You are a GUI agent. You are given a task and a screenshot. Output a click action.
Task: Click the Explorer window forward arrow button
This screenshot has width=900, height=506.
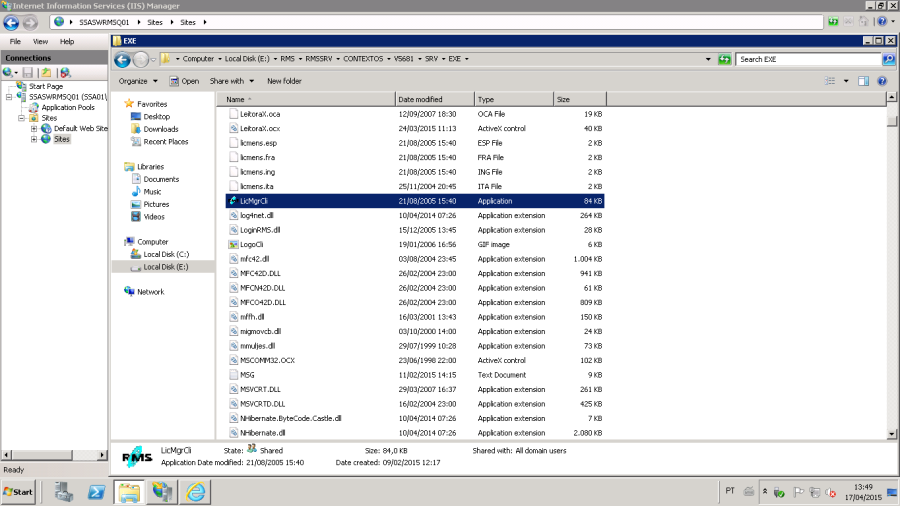[x=140, y=59]
